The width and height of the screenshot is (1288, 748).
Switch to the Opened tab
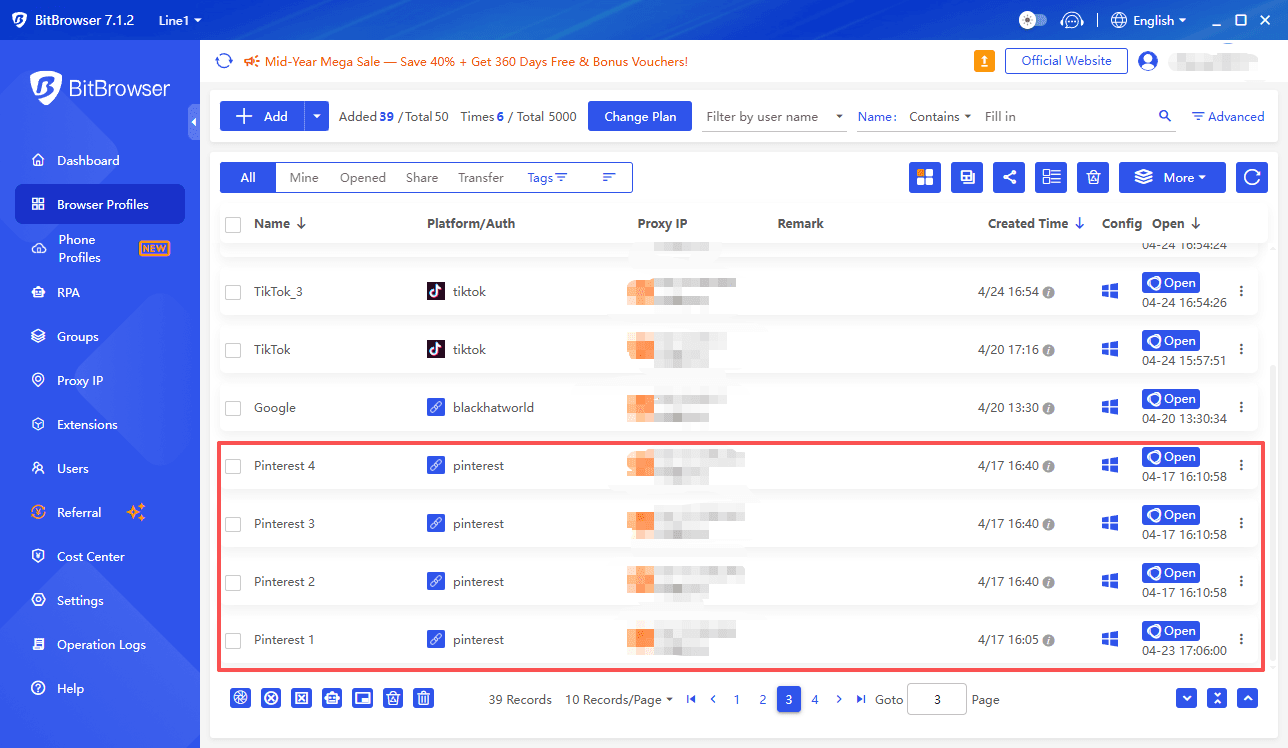pyautogui.click(x=362, y=177)
